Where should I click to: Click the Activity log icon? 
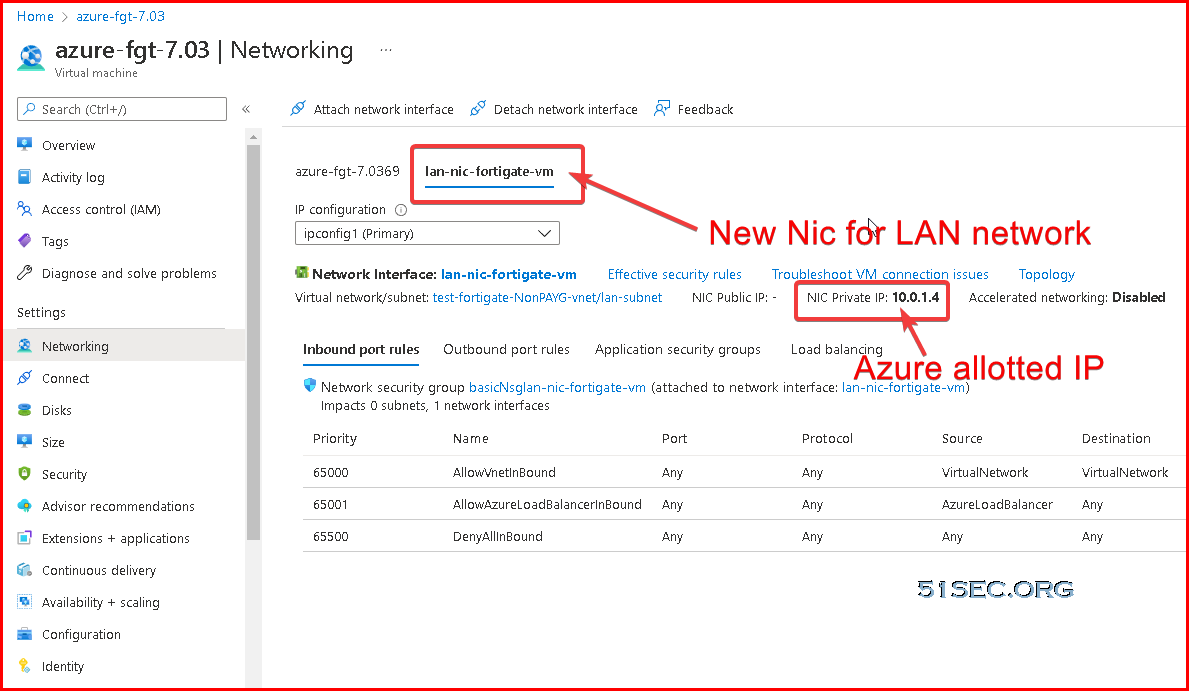[24, 177]
